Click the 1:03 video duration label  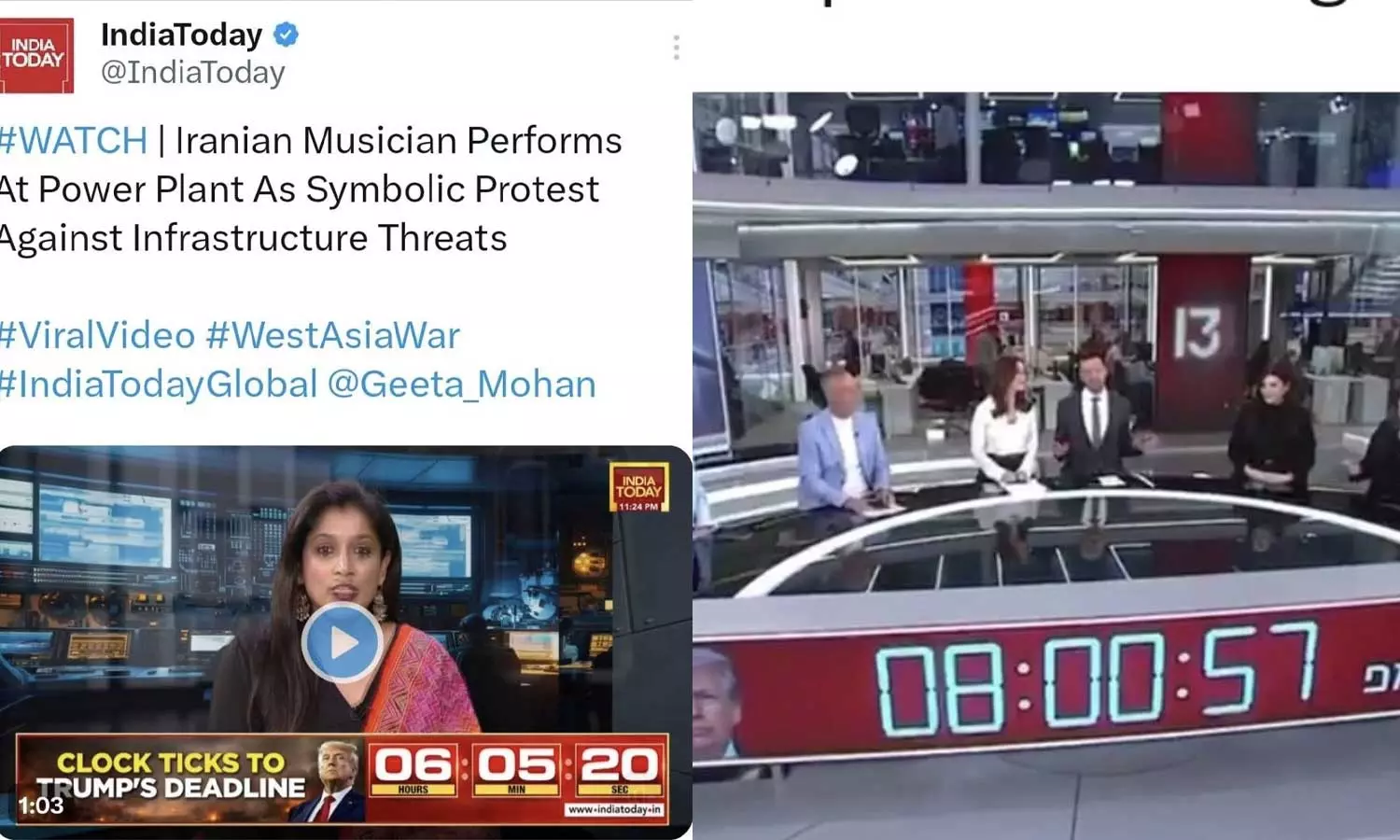coord(41,805)
